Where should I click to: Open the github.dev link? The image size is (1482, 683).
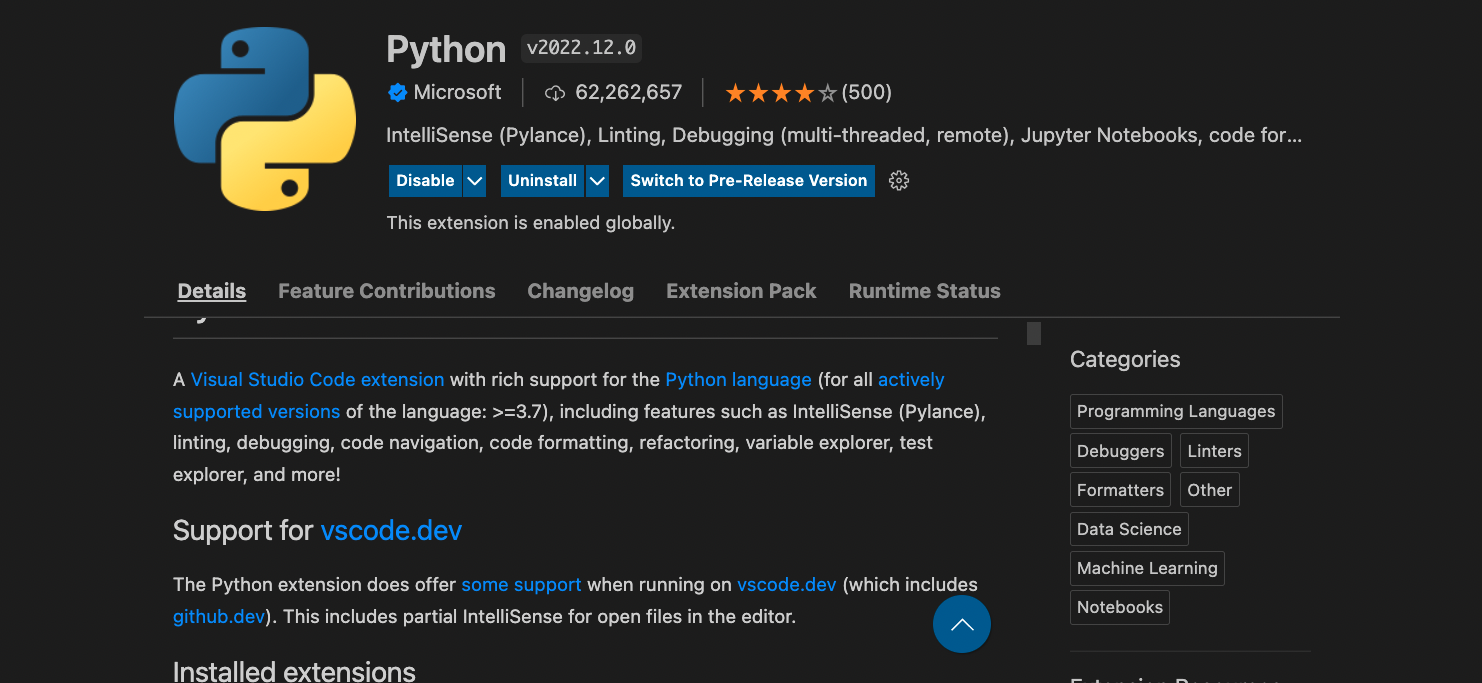219,617
